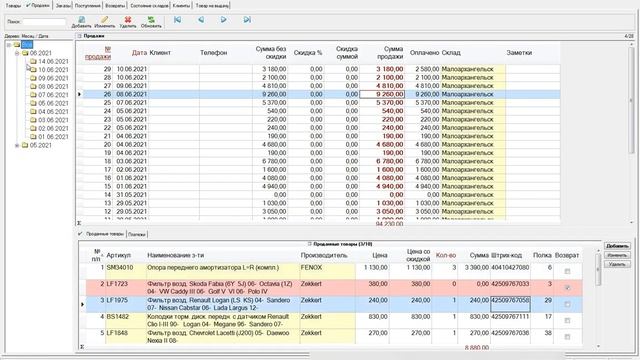Click folder icon of 09.06.2021 tree node
640x360 pixels.
tap(33, 78)
